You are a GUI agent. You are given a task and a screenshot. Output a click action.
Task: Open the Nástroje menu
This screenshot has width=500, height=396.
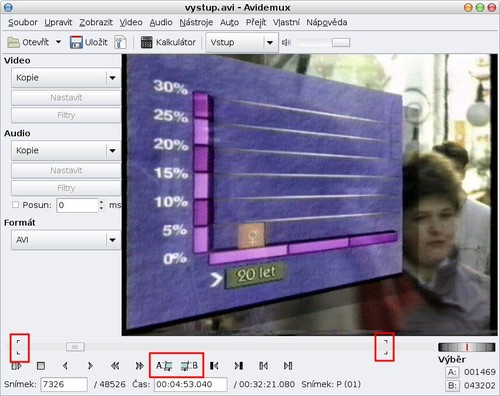pyautogui.click(x=196, y=22)
